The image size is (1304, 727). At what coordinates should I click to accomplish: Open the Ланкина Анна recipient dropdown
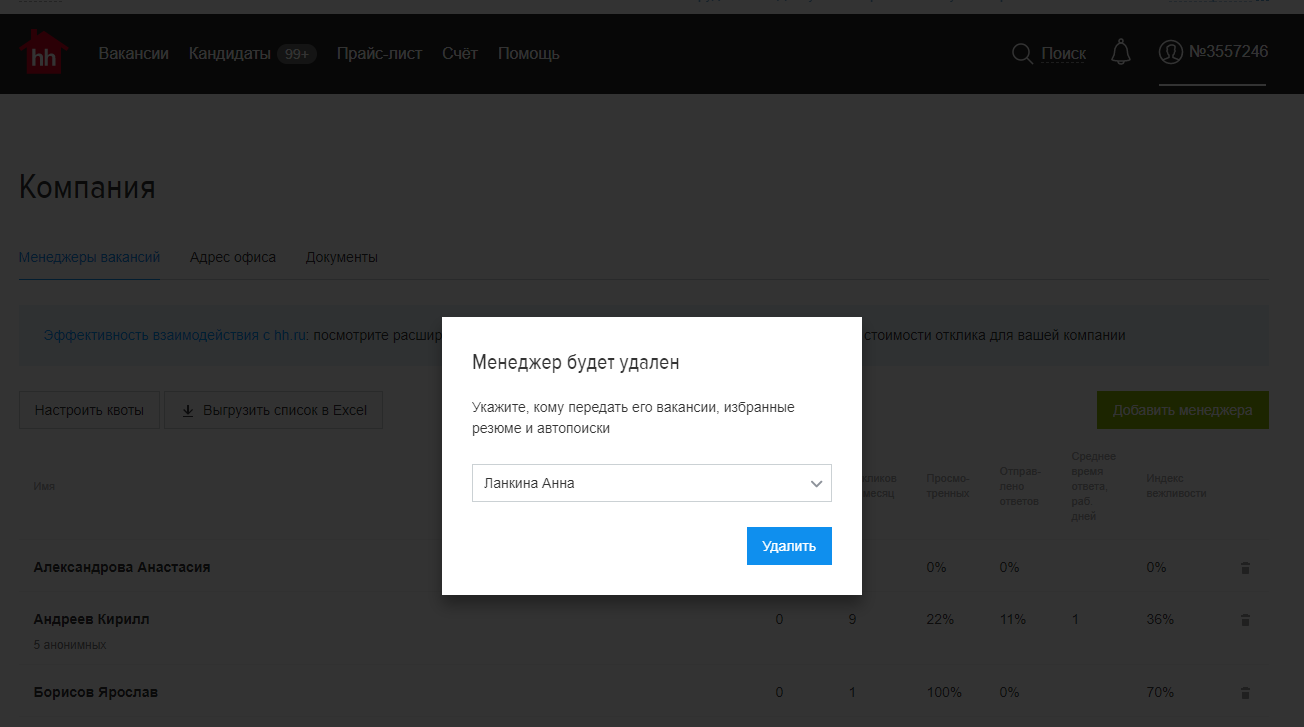652,483
